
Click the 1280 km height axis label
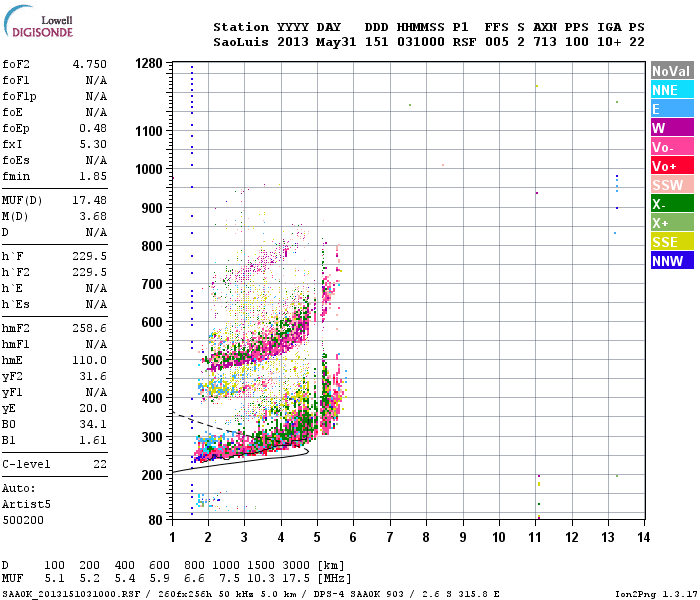coord(149,63)
